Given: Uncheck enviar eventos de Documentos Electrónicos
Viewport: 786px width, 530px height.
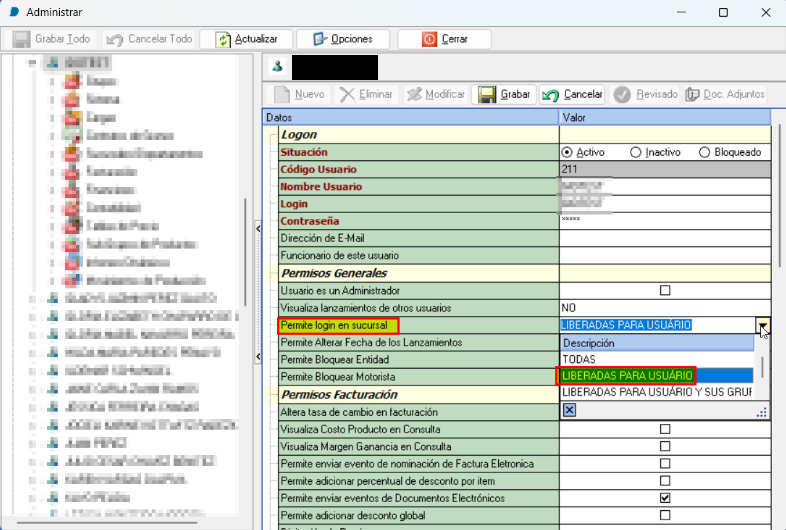Looking at the screenshot, I should [x=665, y=498].
